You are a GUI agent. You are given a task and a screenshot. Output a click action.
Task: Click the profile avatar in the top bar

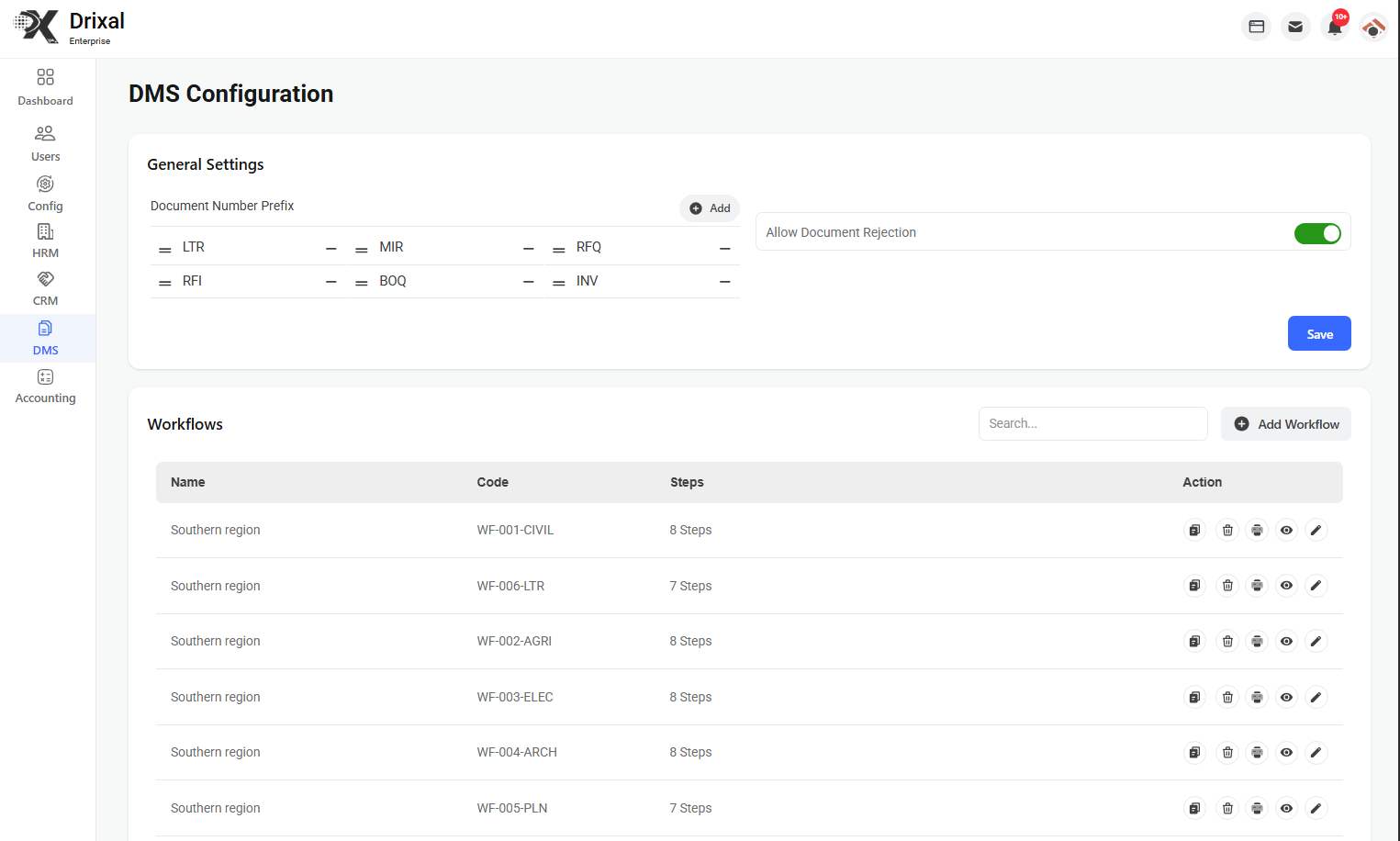[1373, 27]
